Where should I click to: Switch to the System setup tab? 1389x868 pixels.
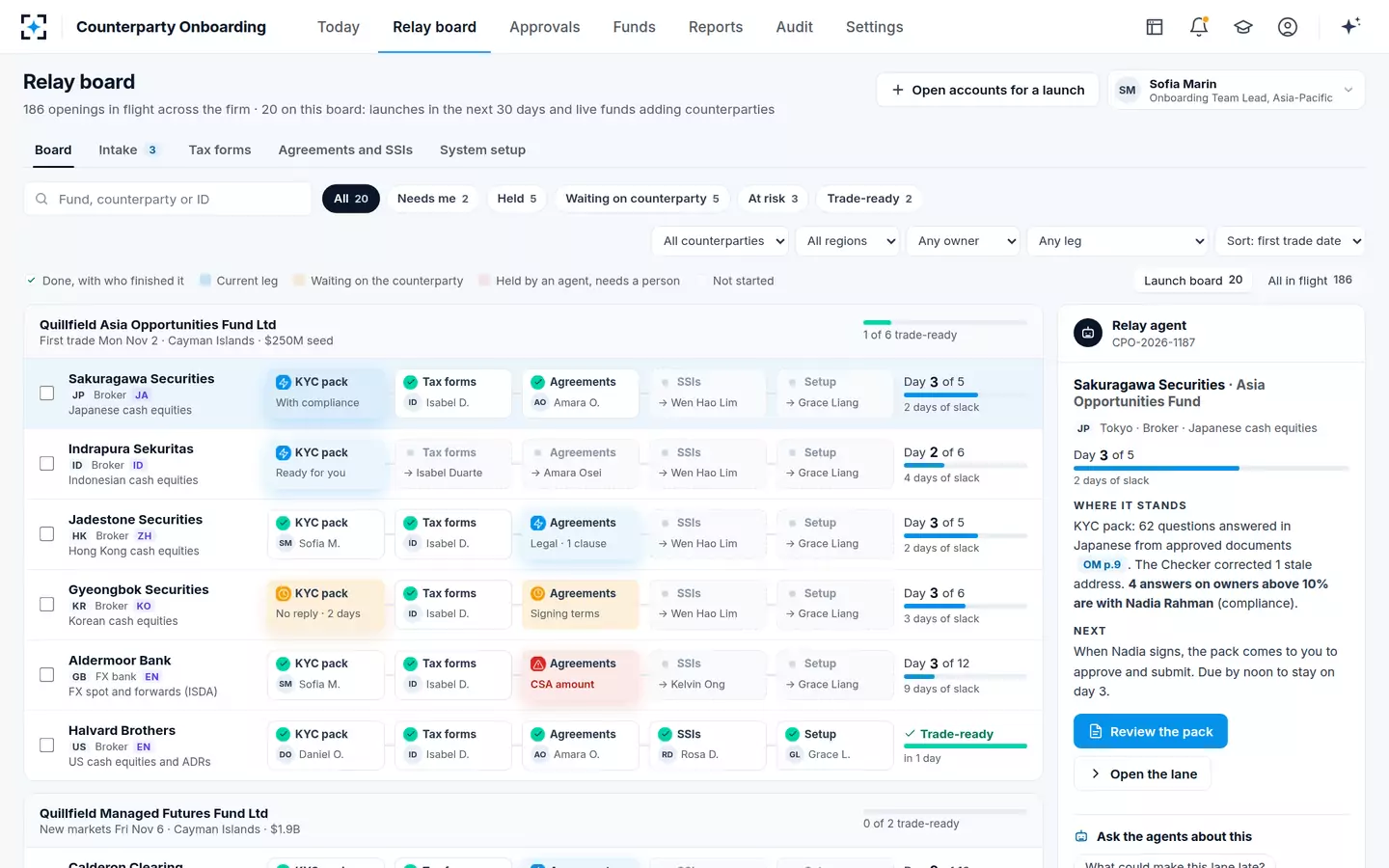(x=483, y=149)
